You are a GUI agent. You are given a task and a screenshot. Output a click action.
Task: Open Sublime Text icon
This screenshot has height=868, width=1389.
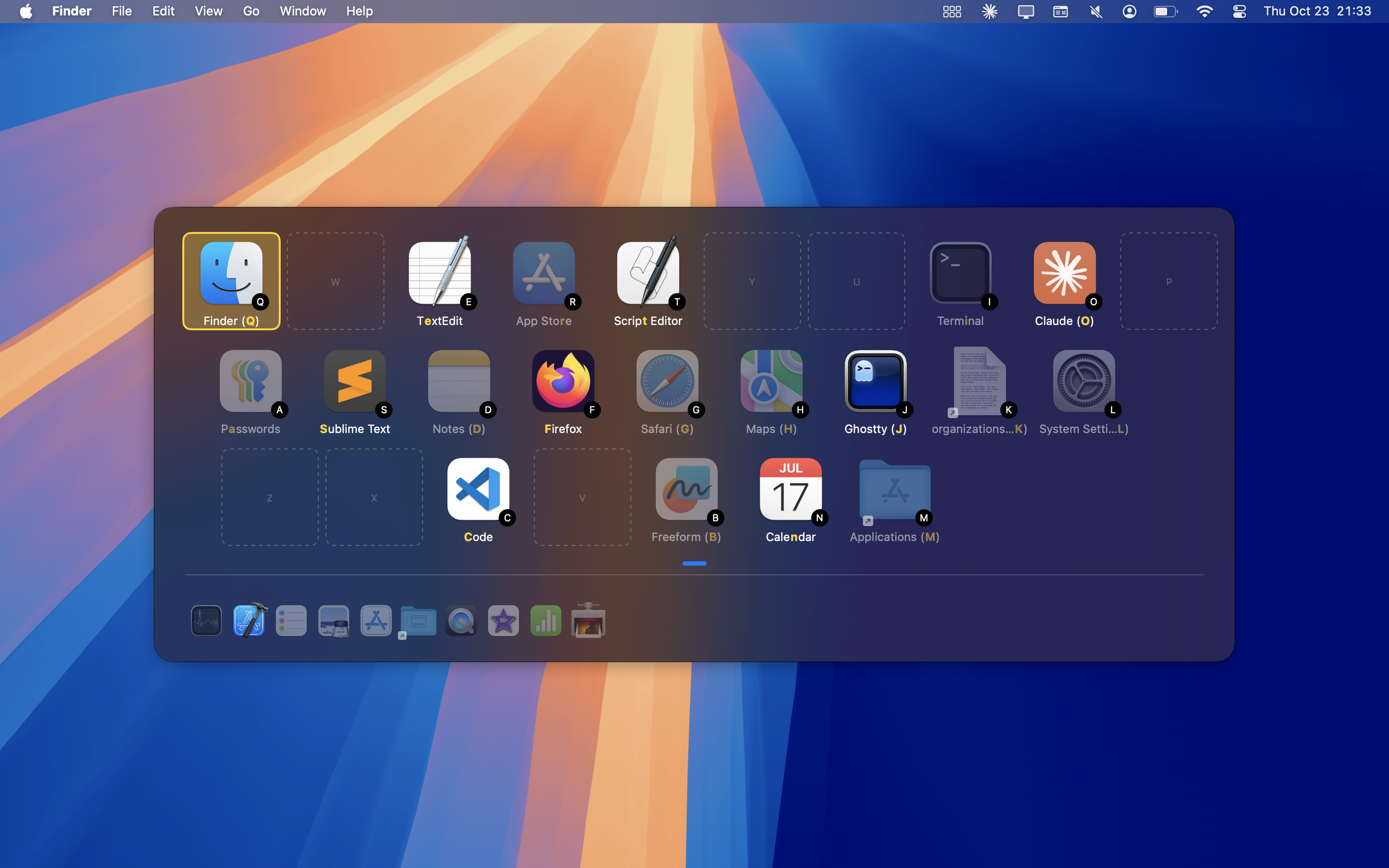tap(354, 382)
